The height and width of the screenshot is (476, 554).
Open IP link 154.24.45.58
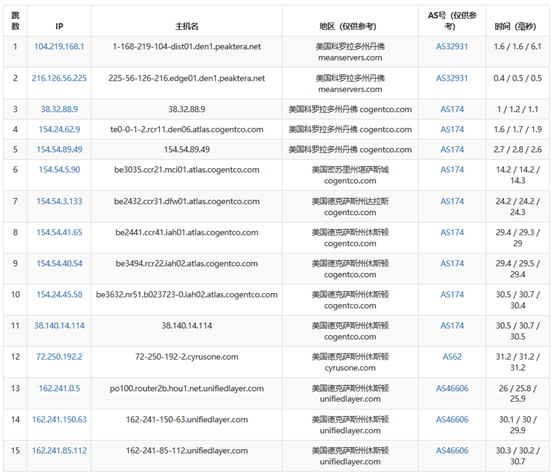[59, 295]
